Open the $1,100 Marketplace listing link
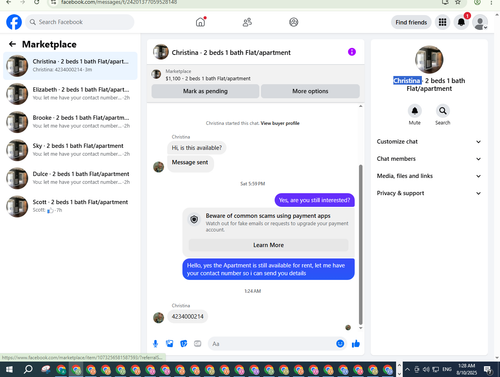 click(x=208, y=79)
